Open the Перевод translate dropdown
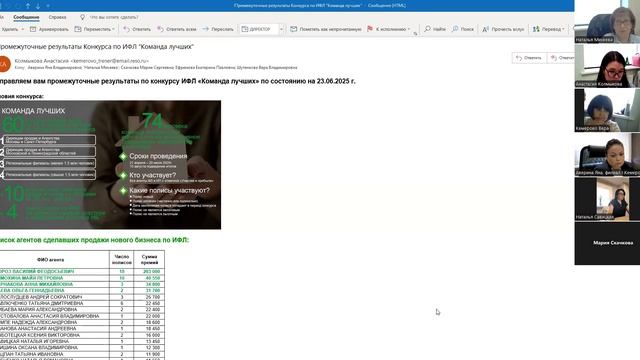 (549, 29)
